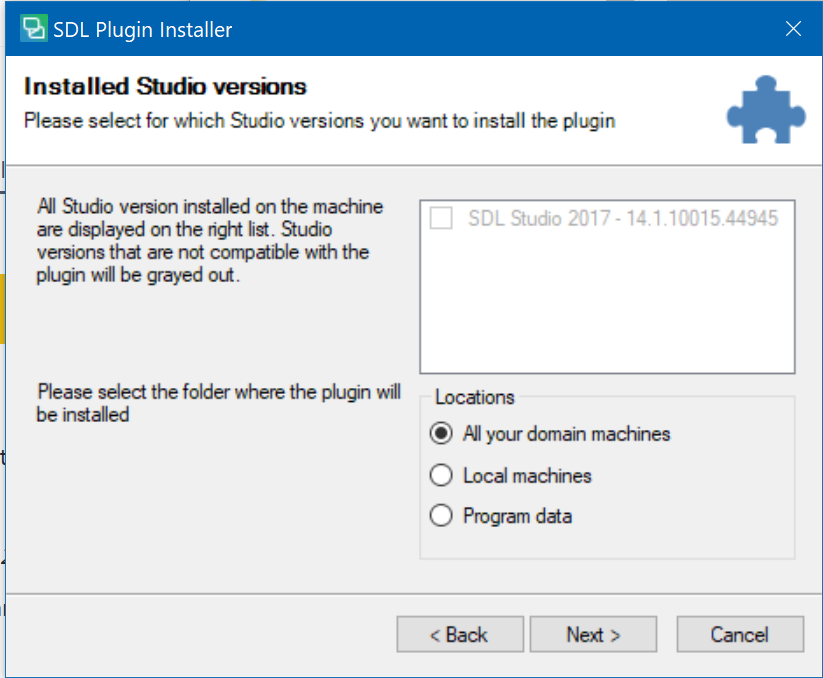Go back using the Back button
This screenshot has height=678, width=823.
pyautogui.click(x=459, y=634)
